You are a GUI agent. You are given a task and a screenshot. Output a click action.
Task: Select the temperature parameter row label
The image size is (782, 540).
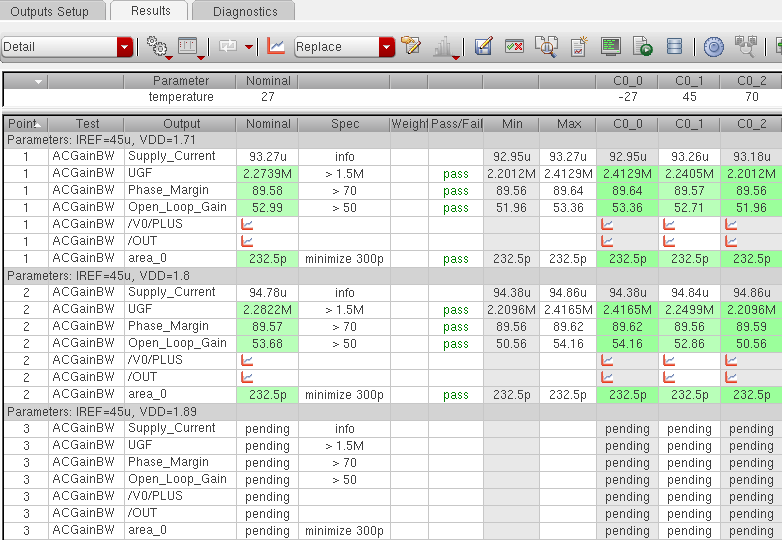[x=181, y=97]
